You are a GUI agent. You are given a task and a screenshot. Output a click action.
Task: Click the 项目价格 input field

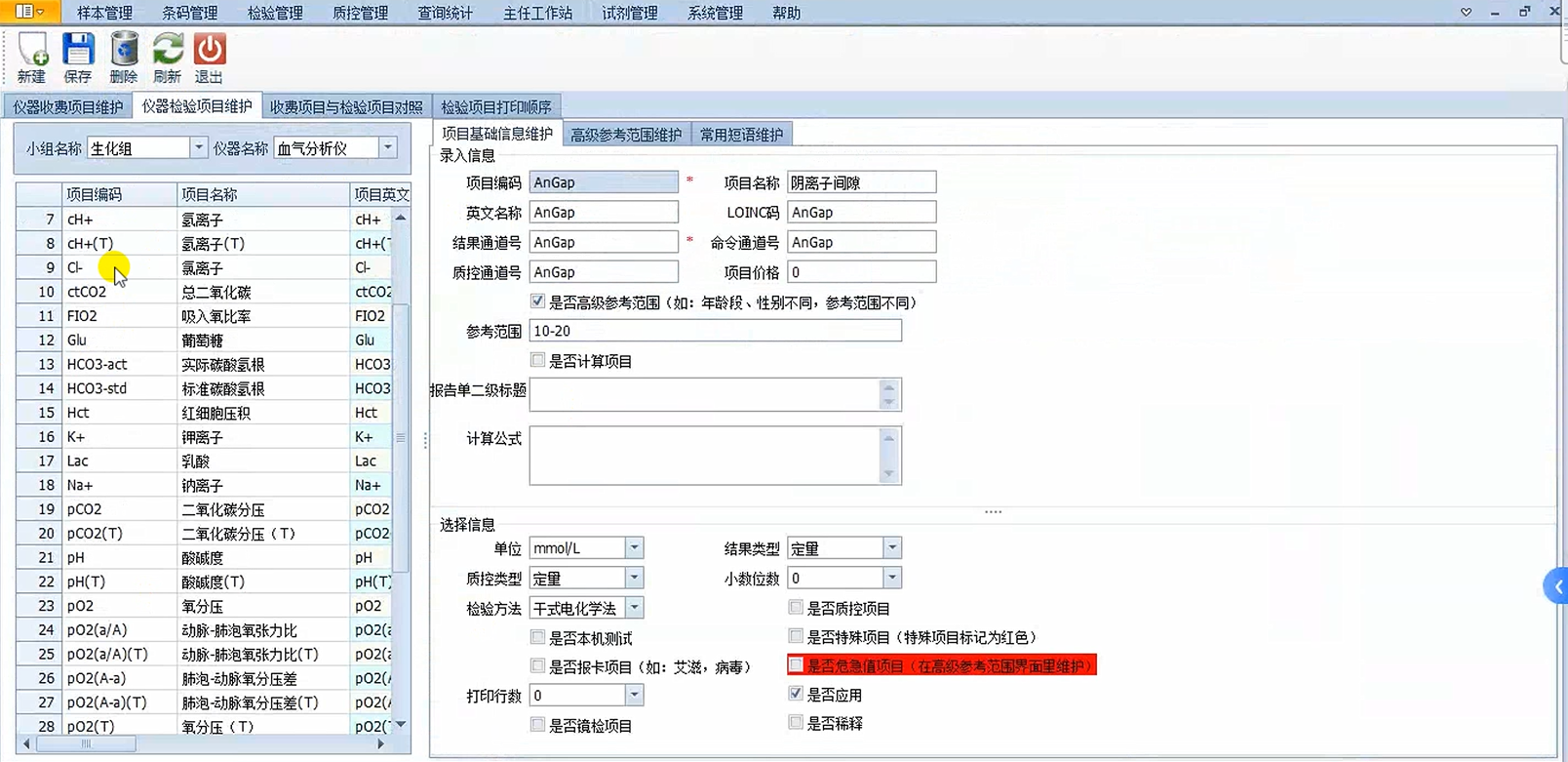[862, 272]
